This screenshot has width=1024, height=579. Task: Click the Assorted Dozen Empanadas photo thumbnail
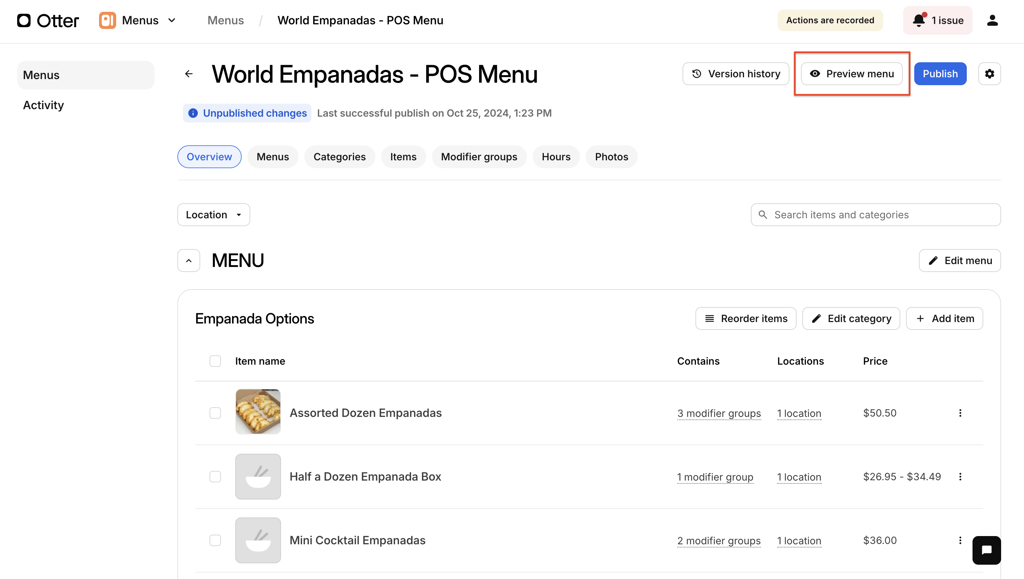[258, 412]
